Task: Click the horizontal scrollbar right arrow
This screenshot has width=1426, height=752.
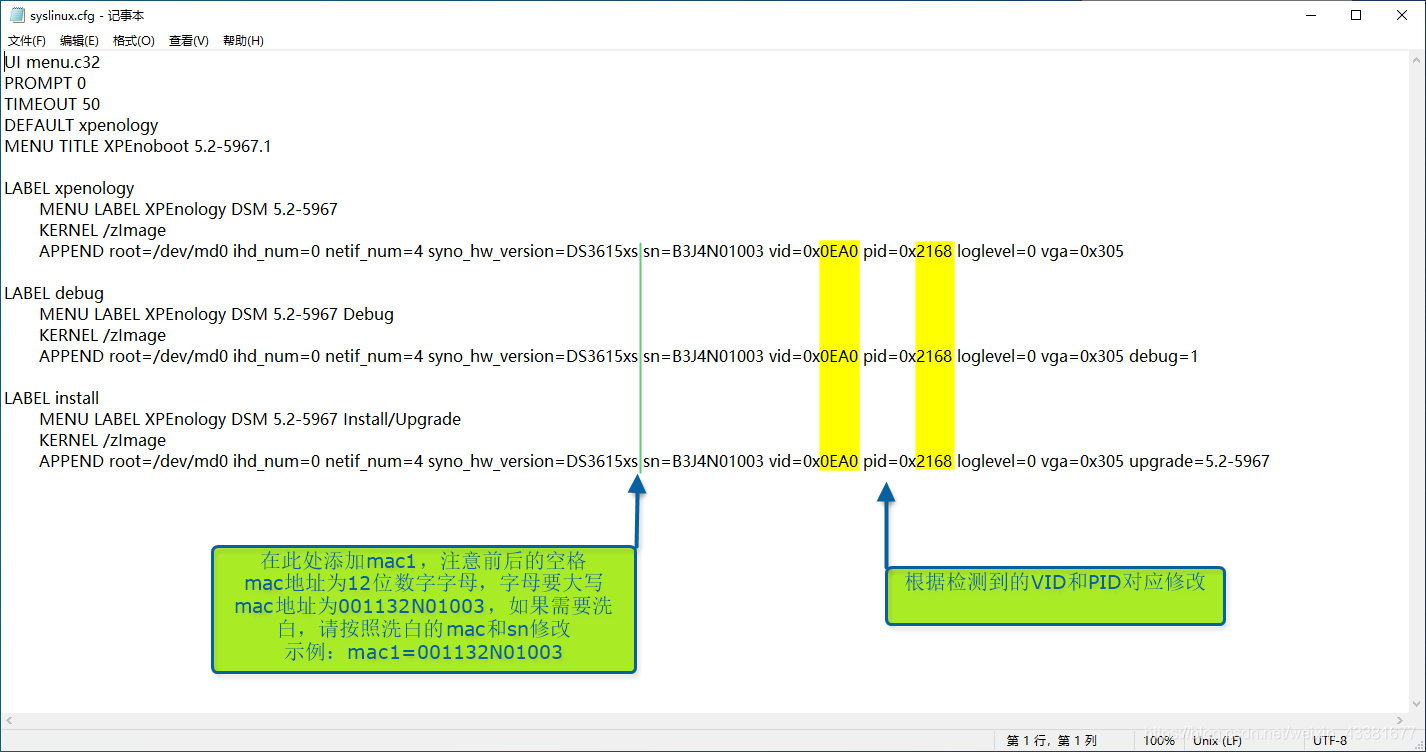Action: tap(1400, 721)
